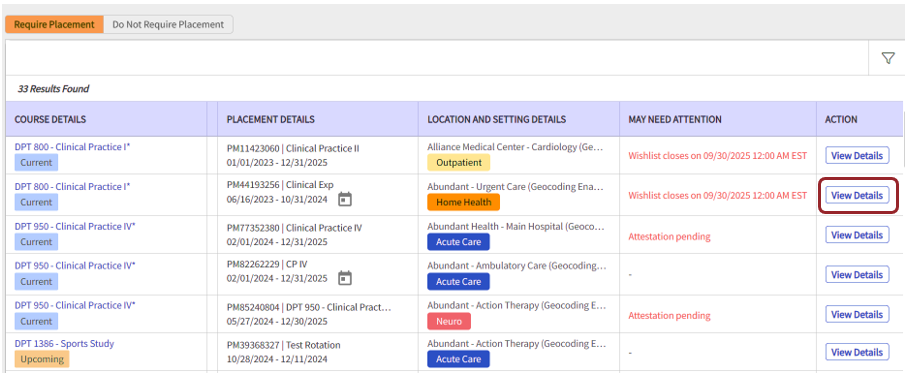Click calendar icon for PM82262229 placement
The height and width of the screenshot is (375, 909).
tap(345, 278)
